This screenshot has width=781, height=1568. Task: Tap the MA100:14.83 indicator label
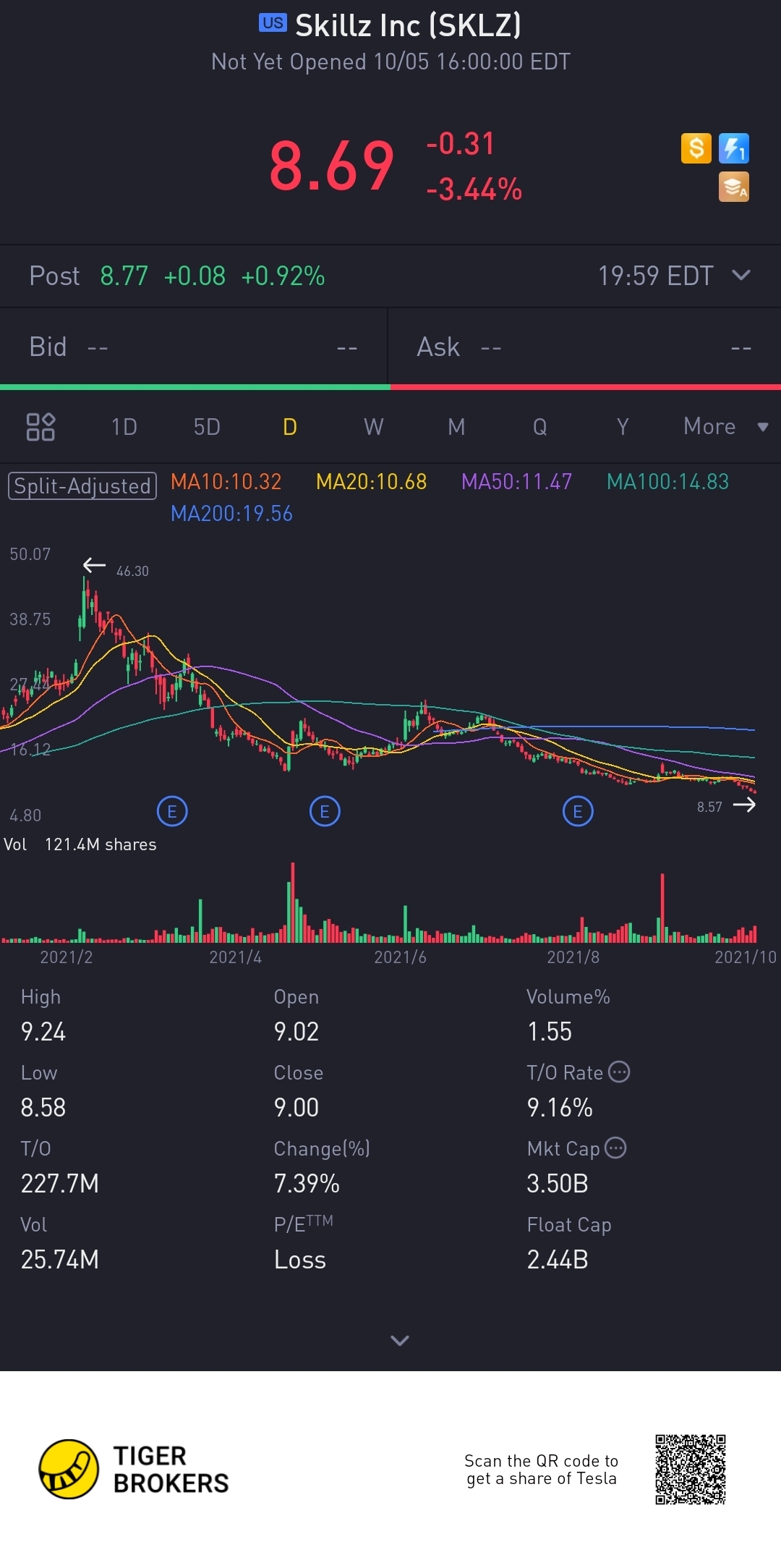coord(667,482)
